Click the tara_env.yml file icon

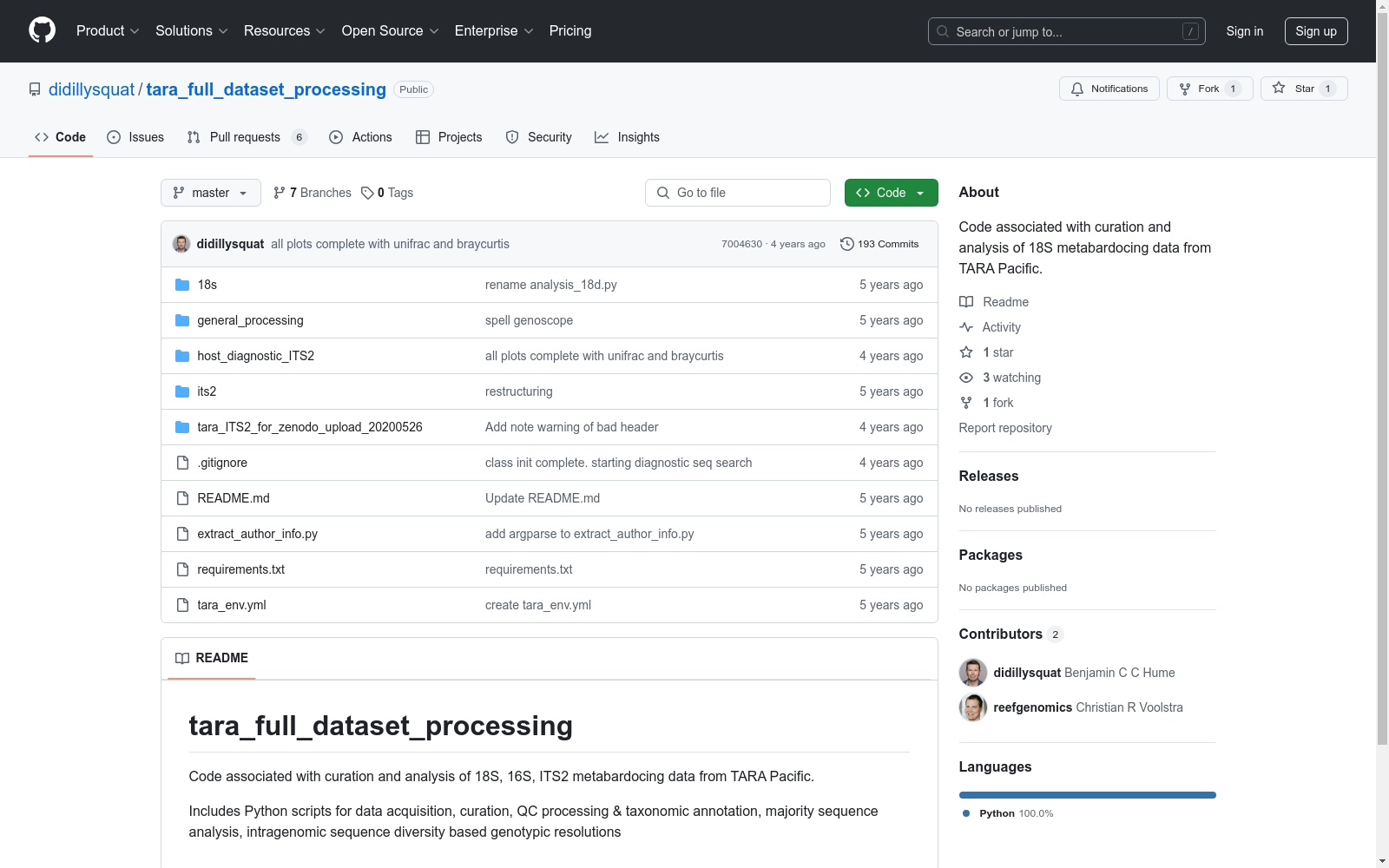click(x=182, y=605)
